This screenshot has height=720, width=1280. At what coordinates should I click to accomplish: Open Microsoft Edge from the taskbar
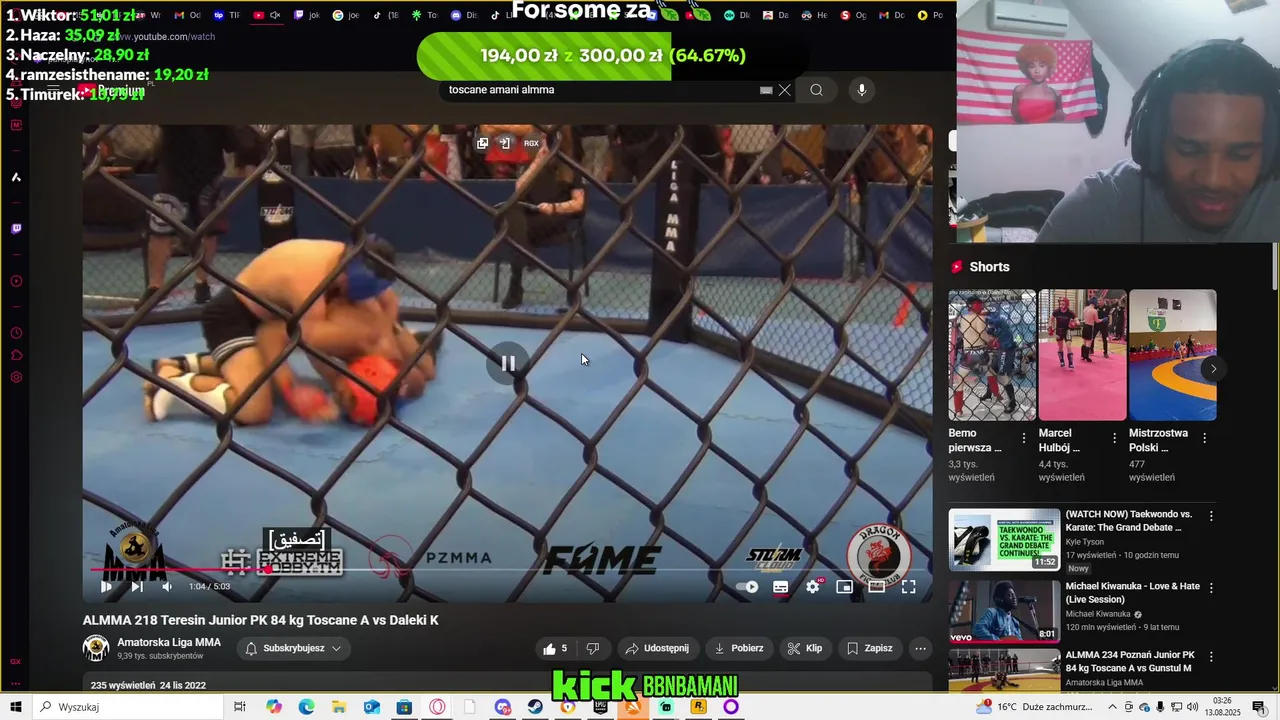[x=306, y=707]
